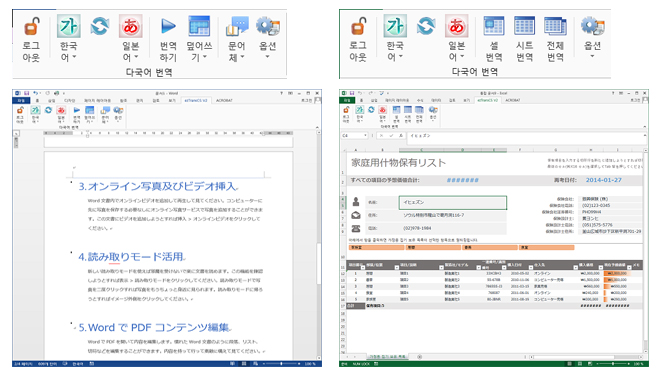663x376 pixels.
Task: Click 로그인 link at Excel ribbon right
Action: click(x=635, y=101)
